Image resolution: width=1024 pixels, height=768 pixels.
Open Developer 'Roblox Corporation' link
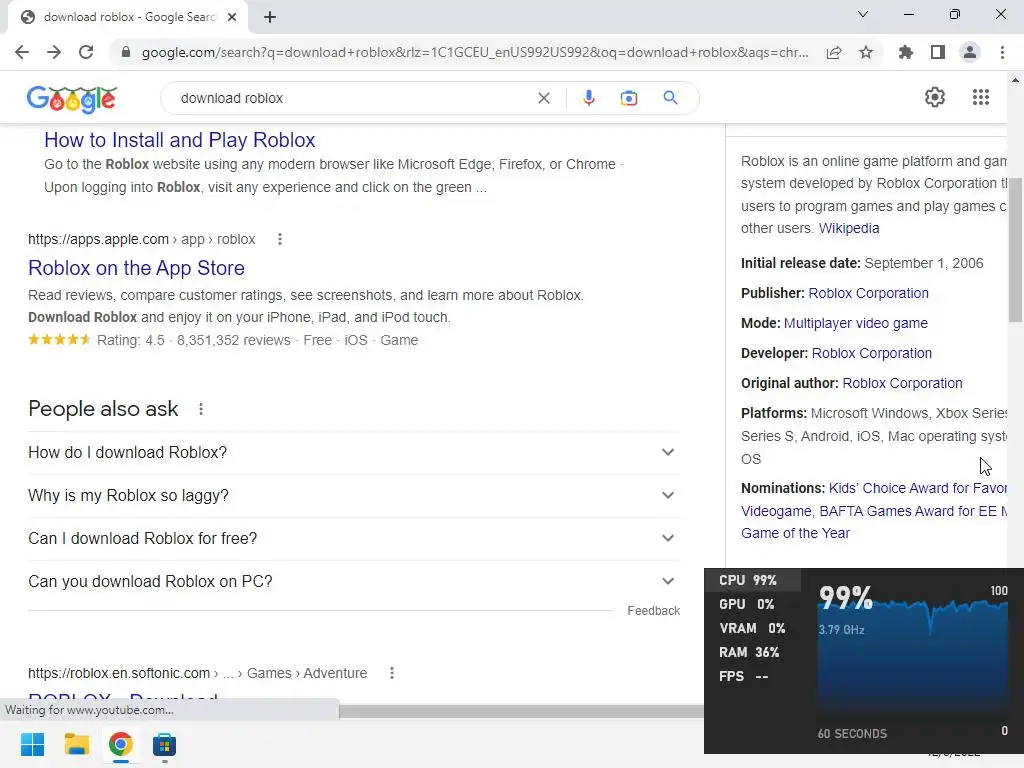click(x=871, y=353)
